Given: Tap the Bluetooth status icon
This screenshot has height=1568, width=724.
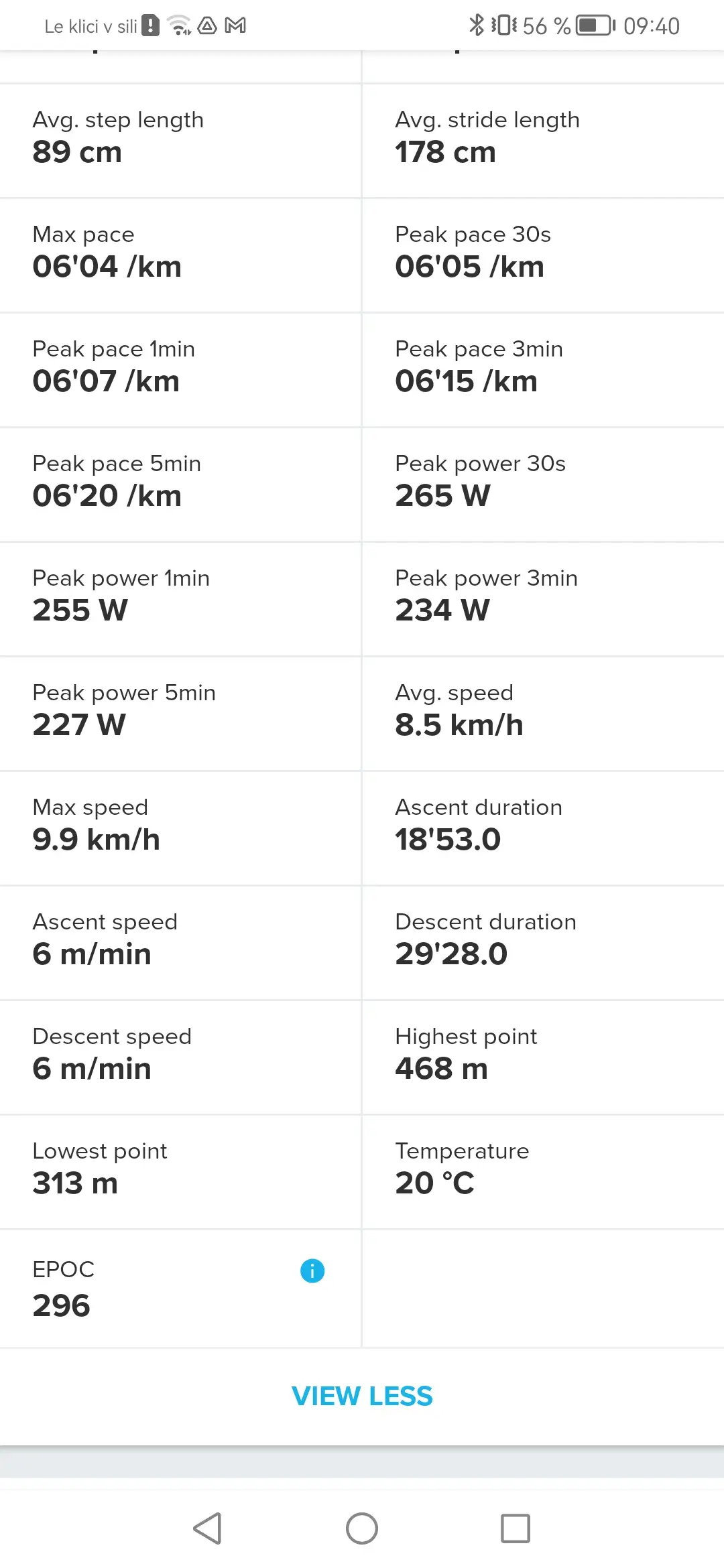Looking at the screenshot, I should coord(476,25).
